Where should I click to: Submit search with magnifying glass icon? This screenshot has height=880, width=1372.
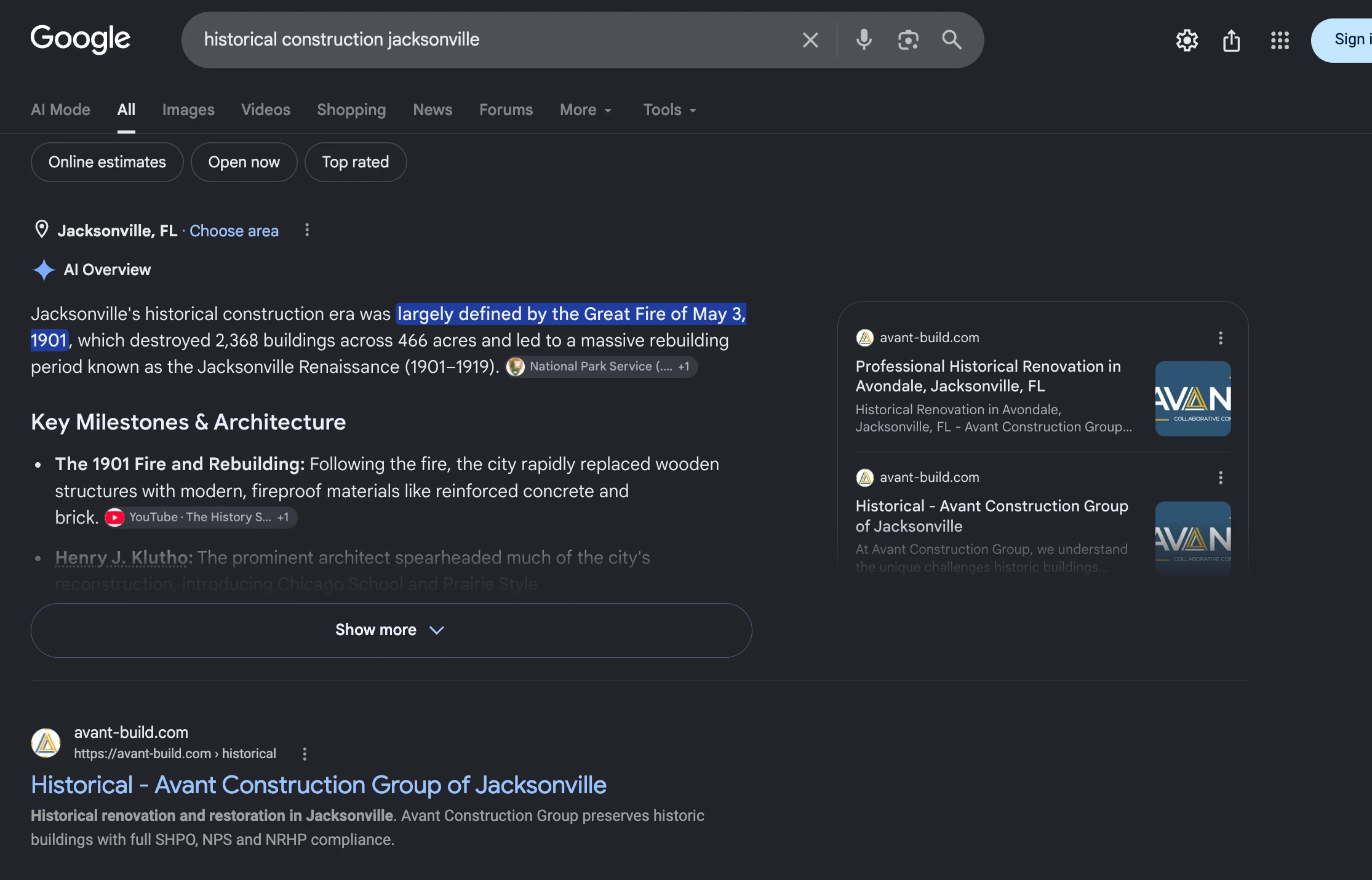[952, 40]
